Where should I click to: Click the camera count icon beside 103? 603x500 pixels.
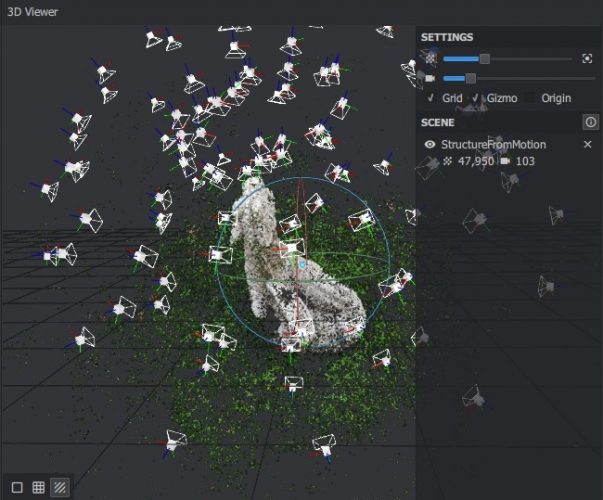pos(506,161)
